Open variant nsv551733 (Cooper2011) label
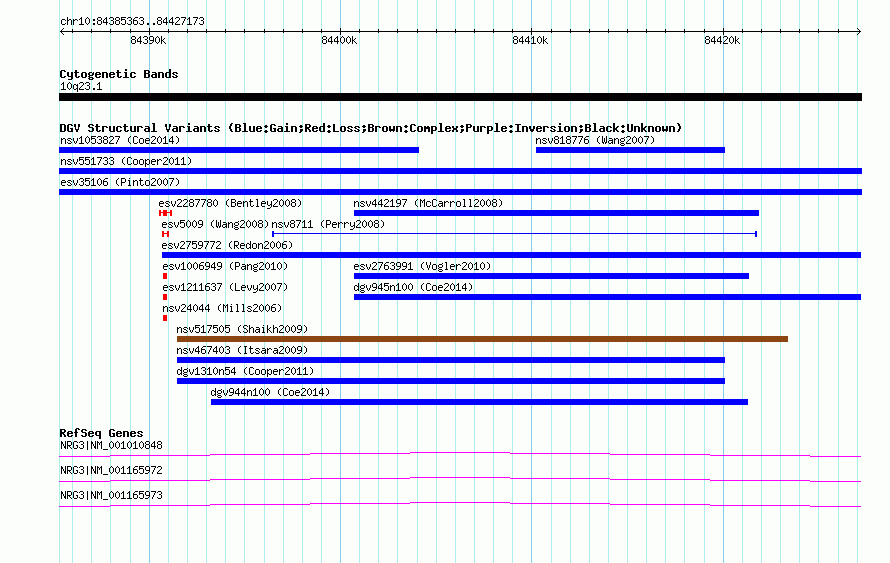 point(126,161)
